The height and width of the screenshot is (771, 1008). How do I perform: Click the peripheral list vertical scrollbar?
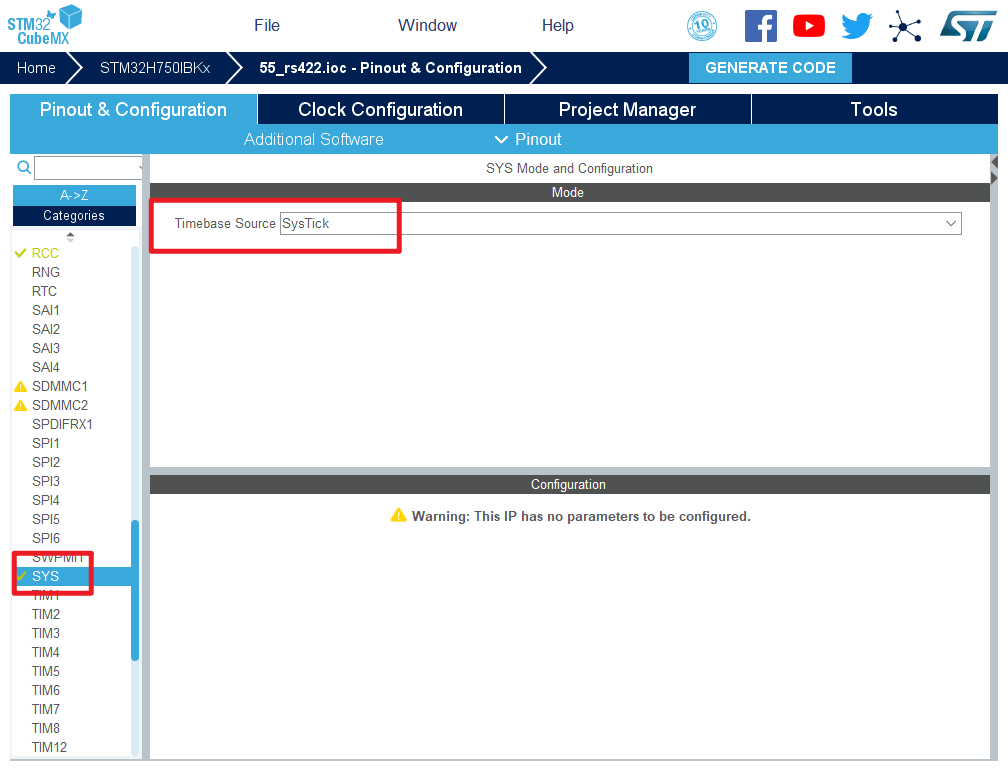pyautogui.click(x=135, y=590)
